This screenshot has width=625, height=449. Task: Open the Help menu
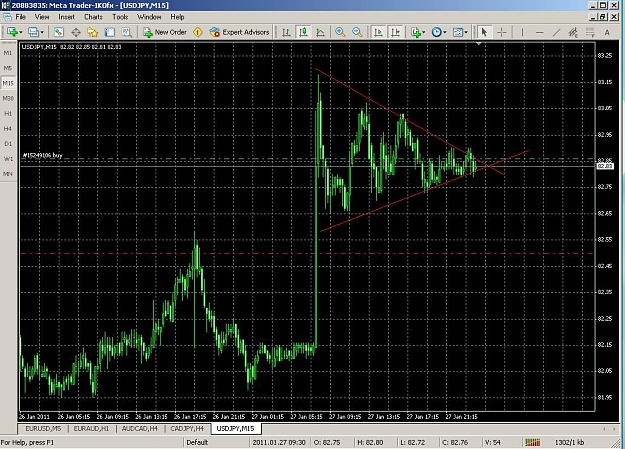(x=177, y=17)
